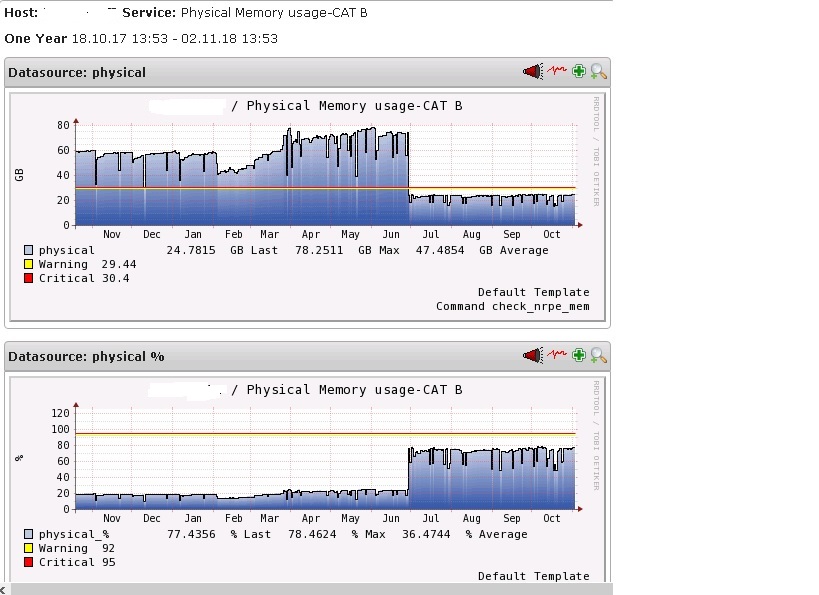Click the magnifier zoom icon in the physical datasource header

[x=598, y=71]
